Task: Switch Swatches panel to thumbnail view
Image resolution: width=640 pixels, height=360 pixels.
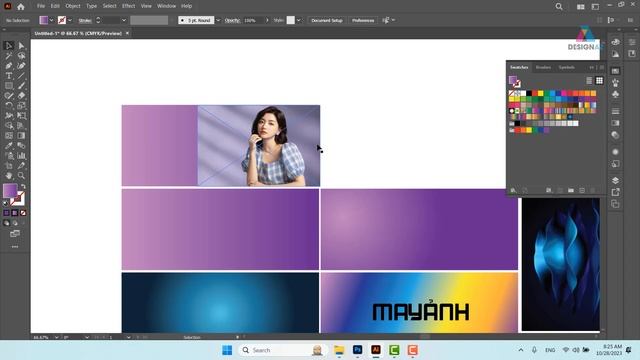Action: pyautogui.click(x=599, y=80)
